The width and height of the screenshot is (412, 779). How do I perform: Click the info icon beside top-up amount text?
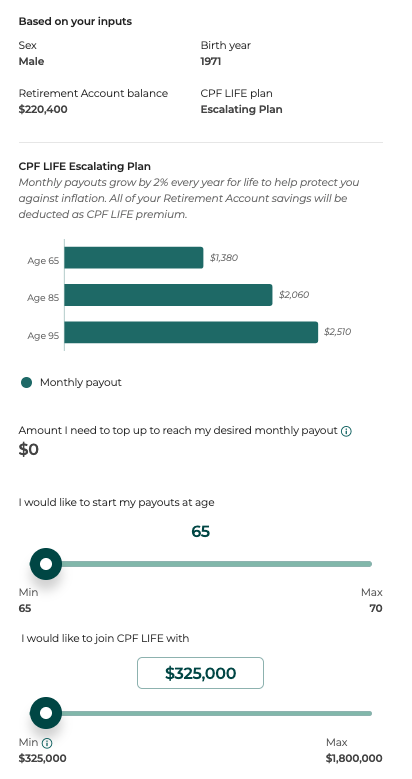click(346, 431)
